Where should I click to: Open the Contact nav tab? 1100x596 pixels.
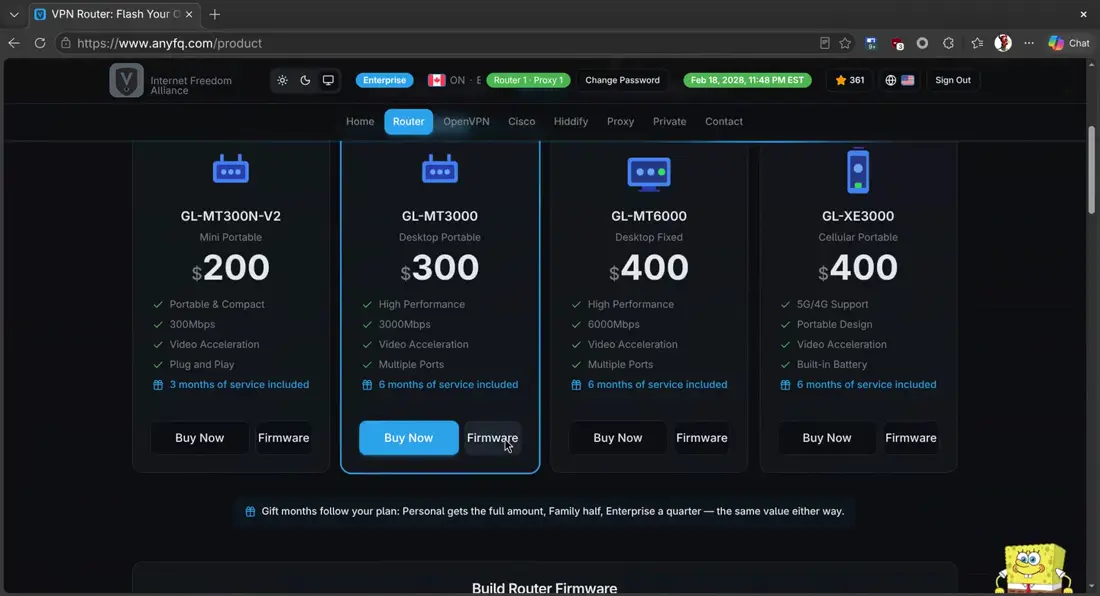(723, 121)
